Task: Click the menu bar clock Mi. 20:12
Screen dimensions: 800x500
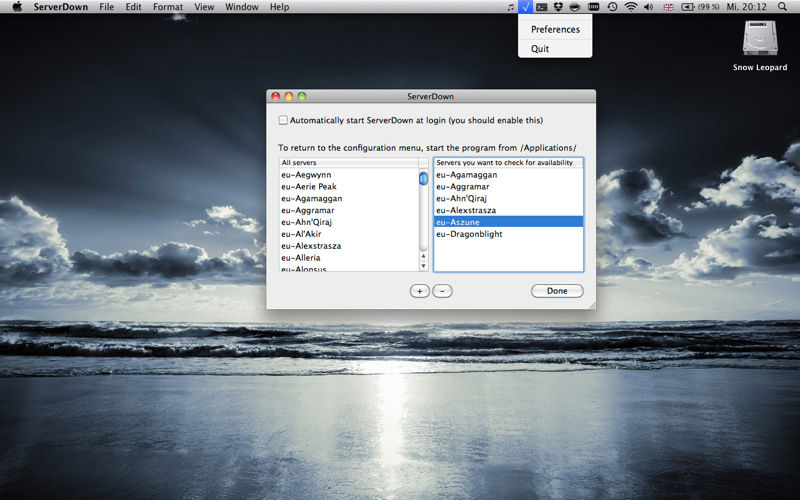Action: (x=746, y=7)
